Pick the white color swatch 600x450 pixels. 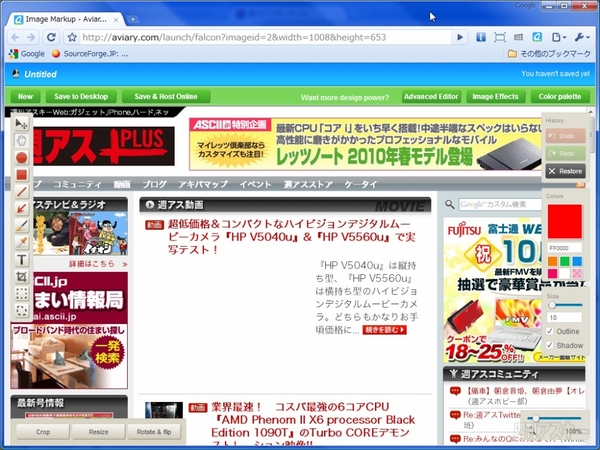coord(565,273)
